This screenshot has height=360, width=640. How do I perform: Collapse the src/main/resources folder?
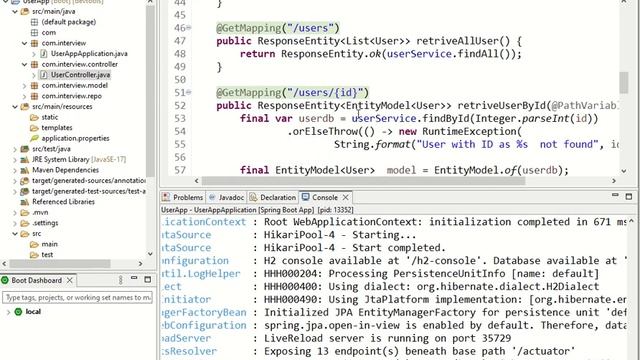click(x=15, y=107)
